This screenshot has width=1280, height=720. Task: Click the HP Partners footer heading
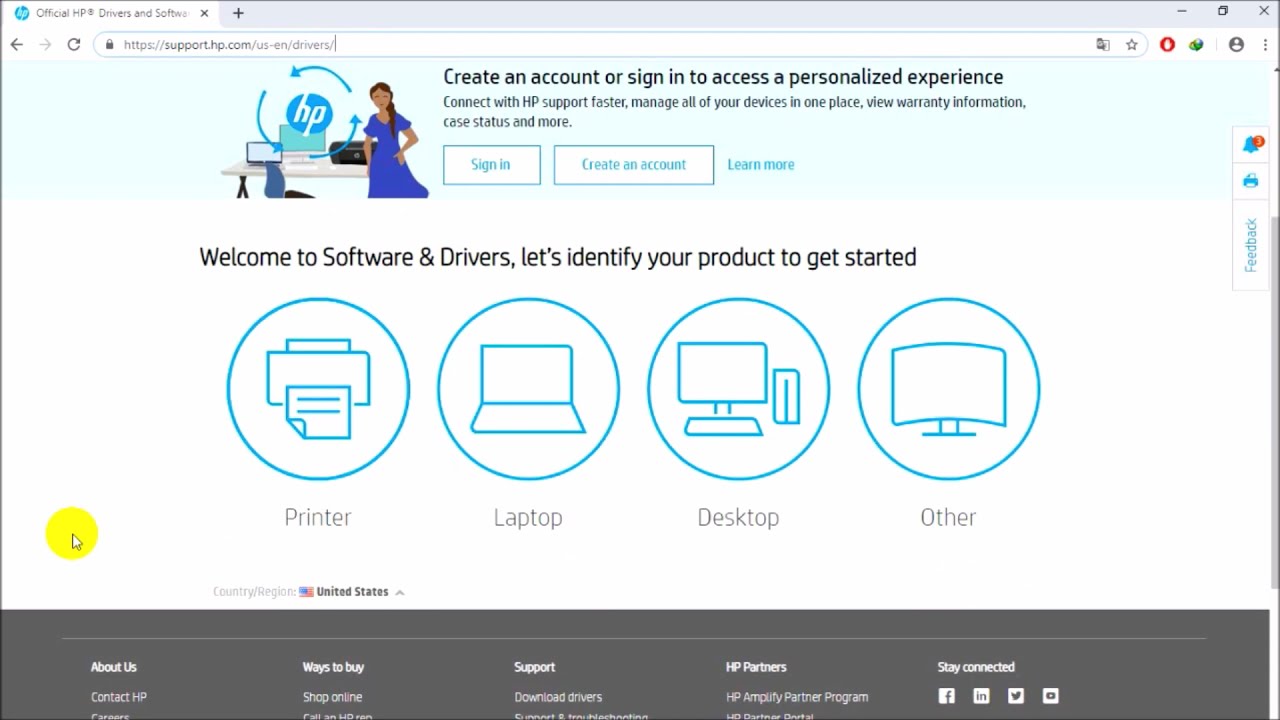coord(756,667)
